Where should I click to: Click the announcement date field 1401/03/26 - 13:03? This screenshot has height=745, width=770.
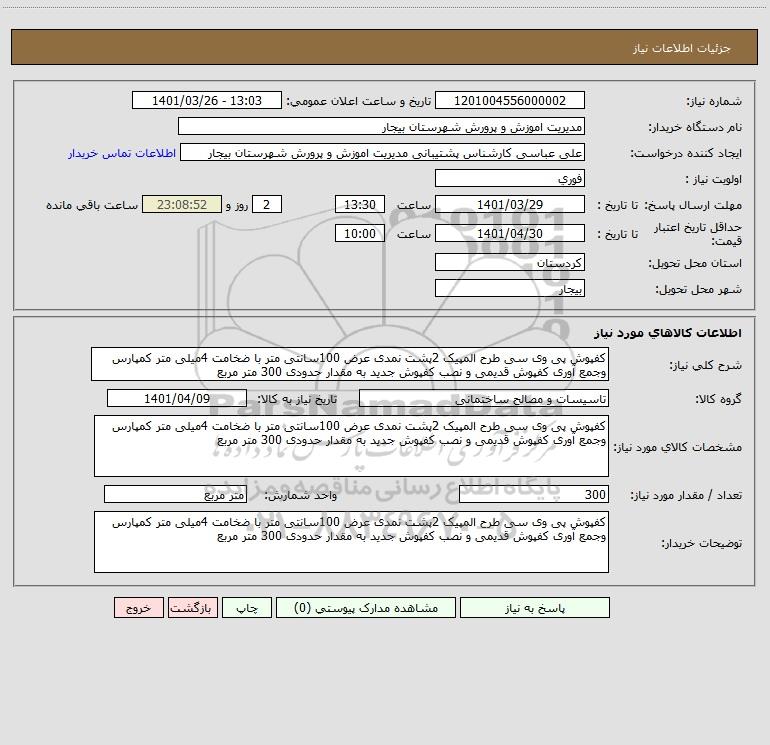[207, 101]
